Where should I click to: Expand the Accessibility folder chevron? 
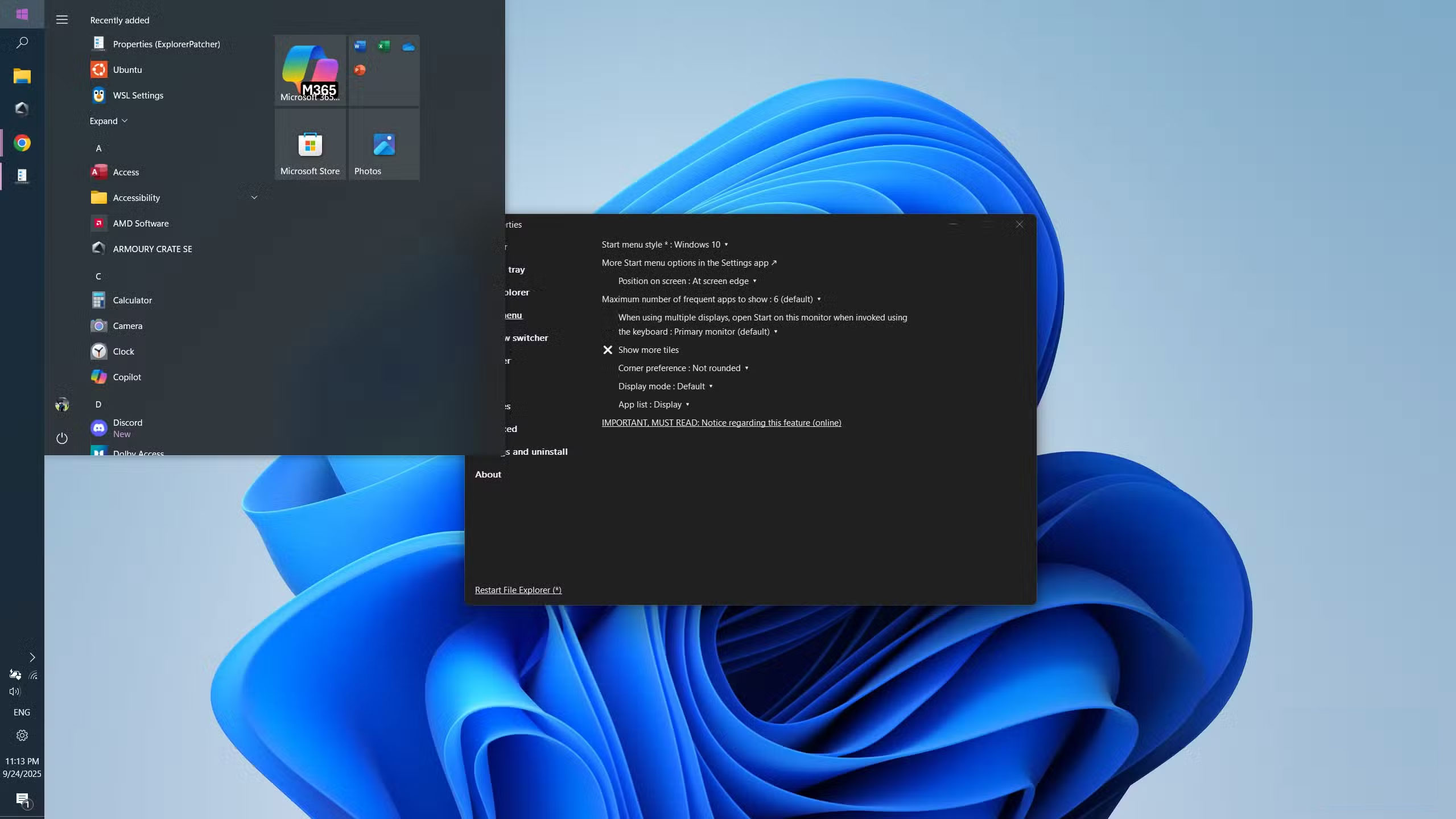pyautogui.click(x=254, y=197)
